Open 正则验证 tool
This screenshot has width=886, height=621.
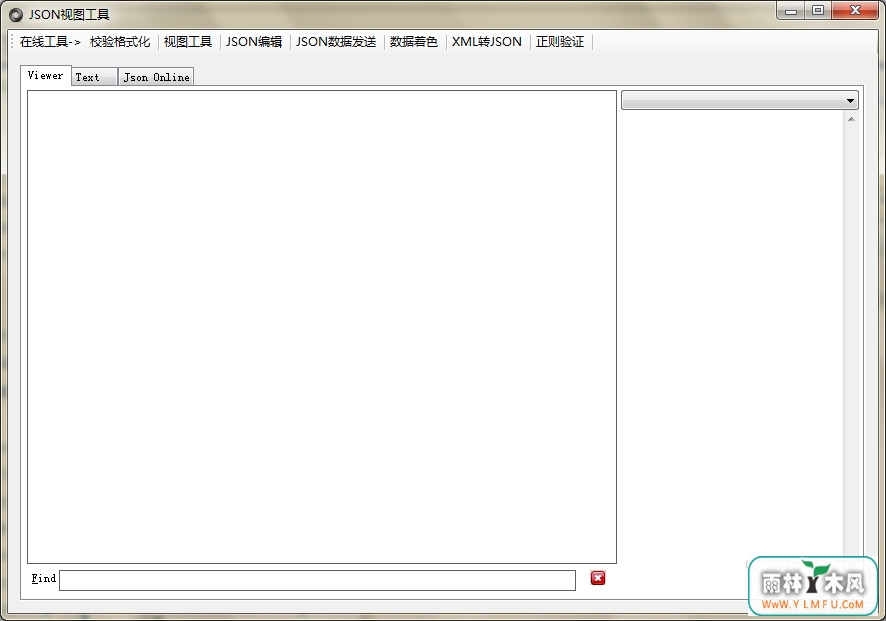pyautogui.click(x=560, y=42)
